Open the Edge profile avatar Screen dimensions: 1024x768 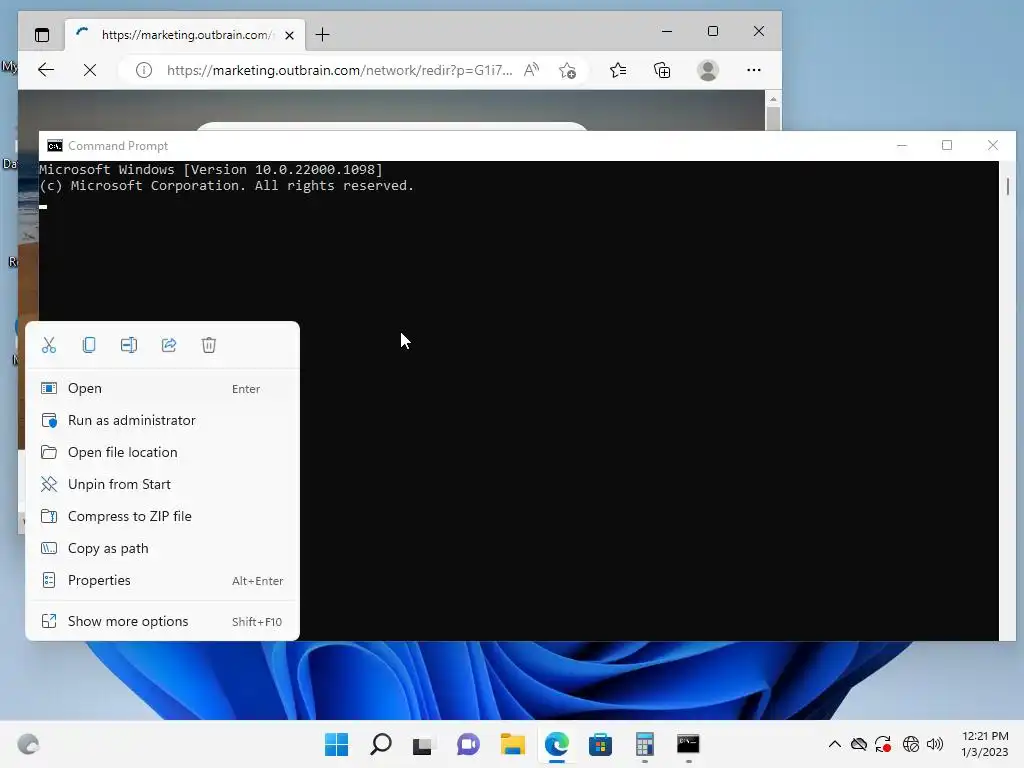(x=708, y=70)
